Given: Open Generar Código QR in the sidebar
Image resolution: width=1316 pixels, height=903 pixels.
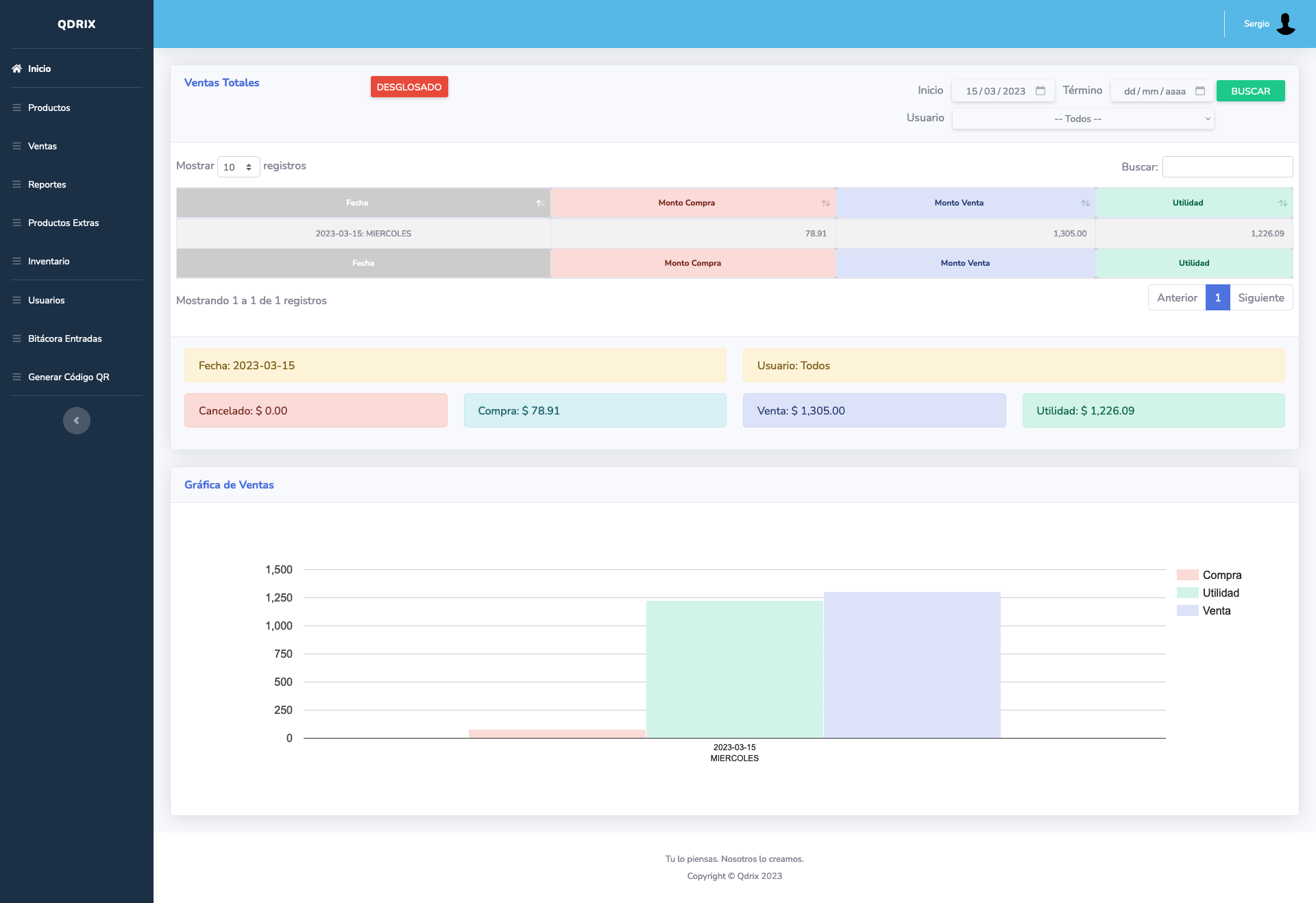Looking at the screenshot, I should pos(69,377).
